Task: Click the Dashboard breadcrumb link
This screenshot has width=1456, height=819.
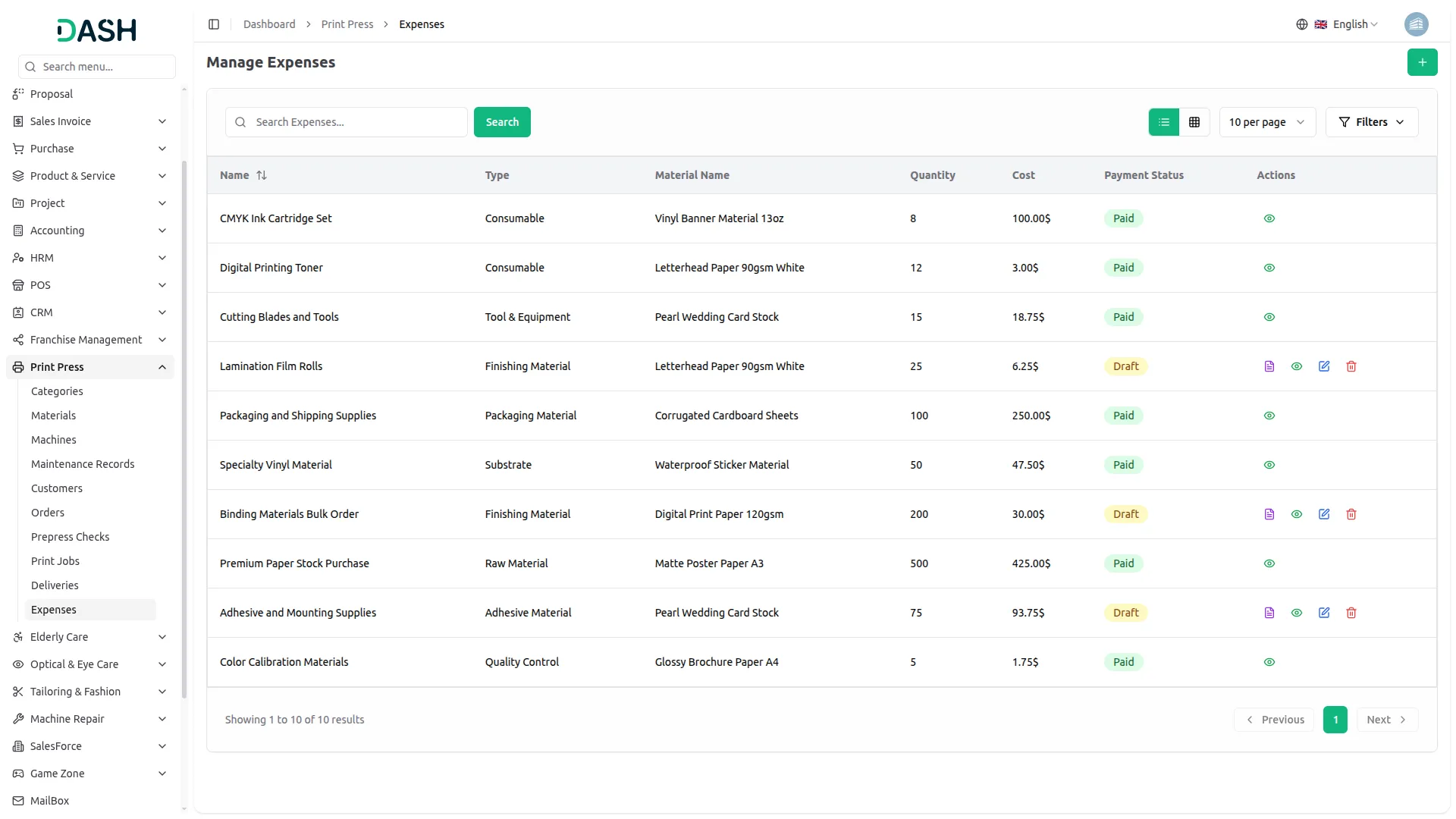Action: [x=269, y=24]
